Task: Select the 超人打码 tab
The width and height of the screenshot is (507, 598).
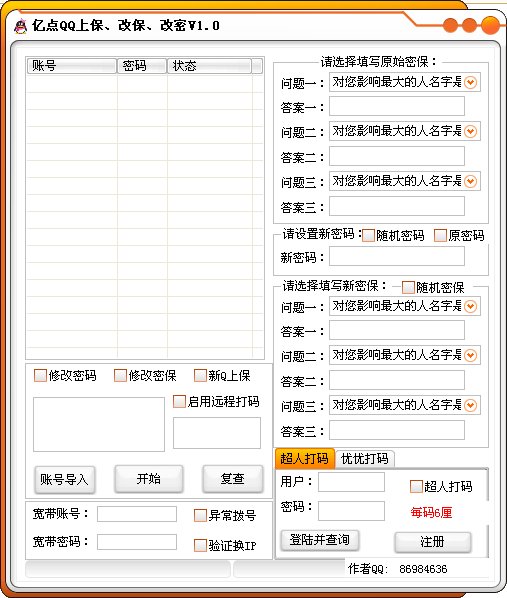Action: coord(304,458)
